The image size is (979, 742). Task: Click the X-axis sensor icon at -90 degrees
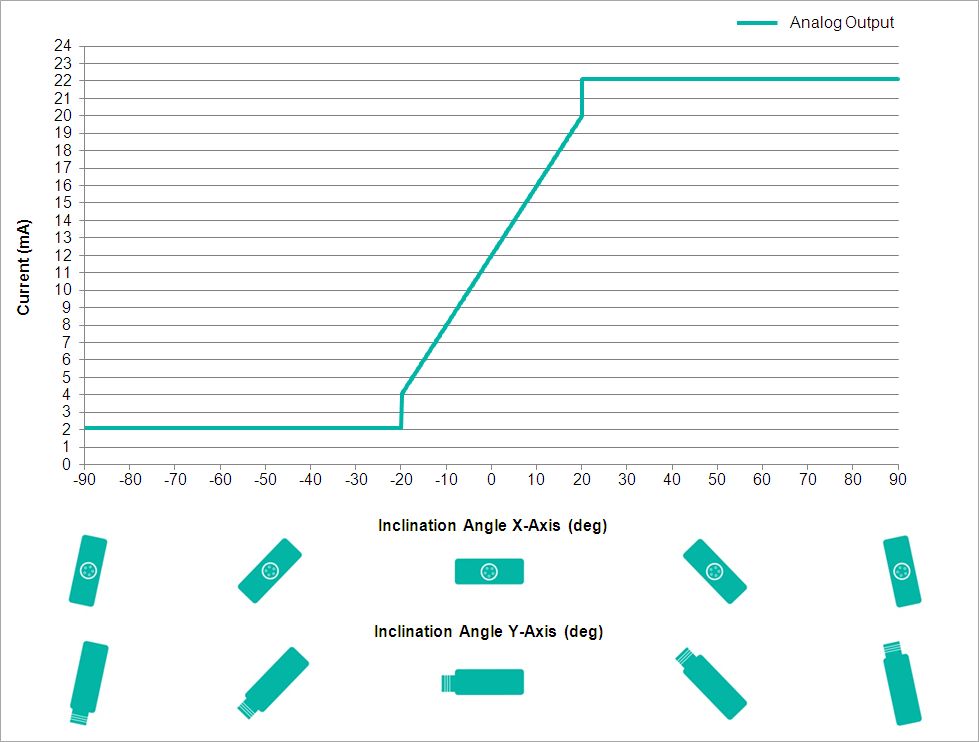point(88,570)
